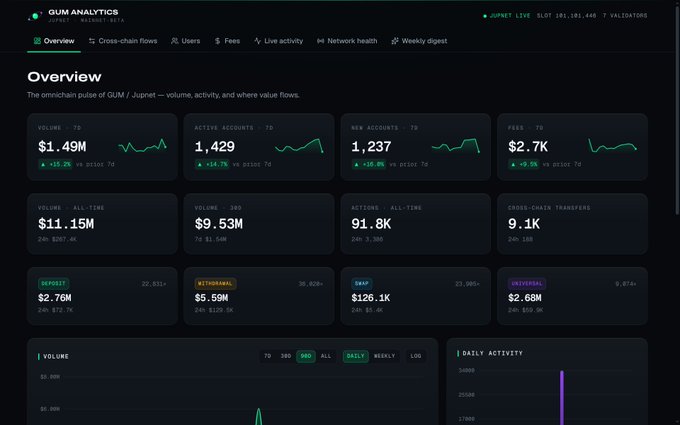The width and height of the screenshot is (680, 425).
Task: Click the VOLUME chart panel title
Action: [x=56, y=356]
